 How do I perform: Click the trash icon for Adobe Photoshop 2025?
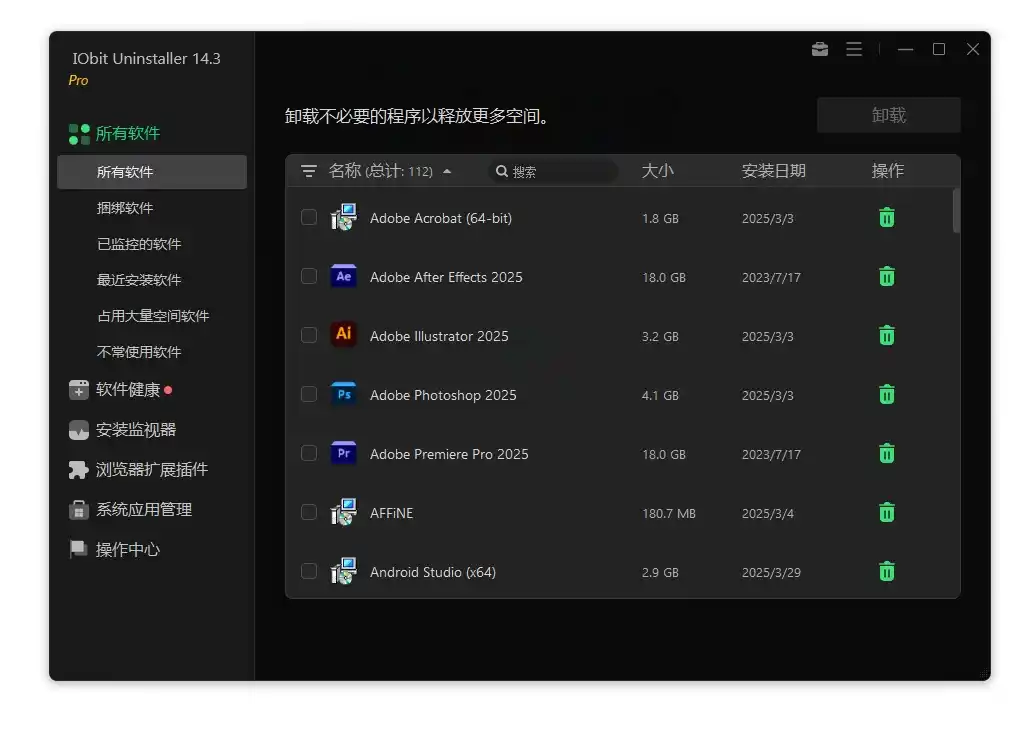[887, 395]
